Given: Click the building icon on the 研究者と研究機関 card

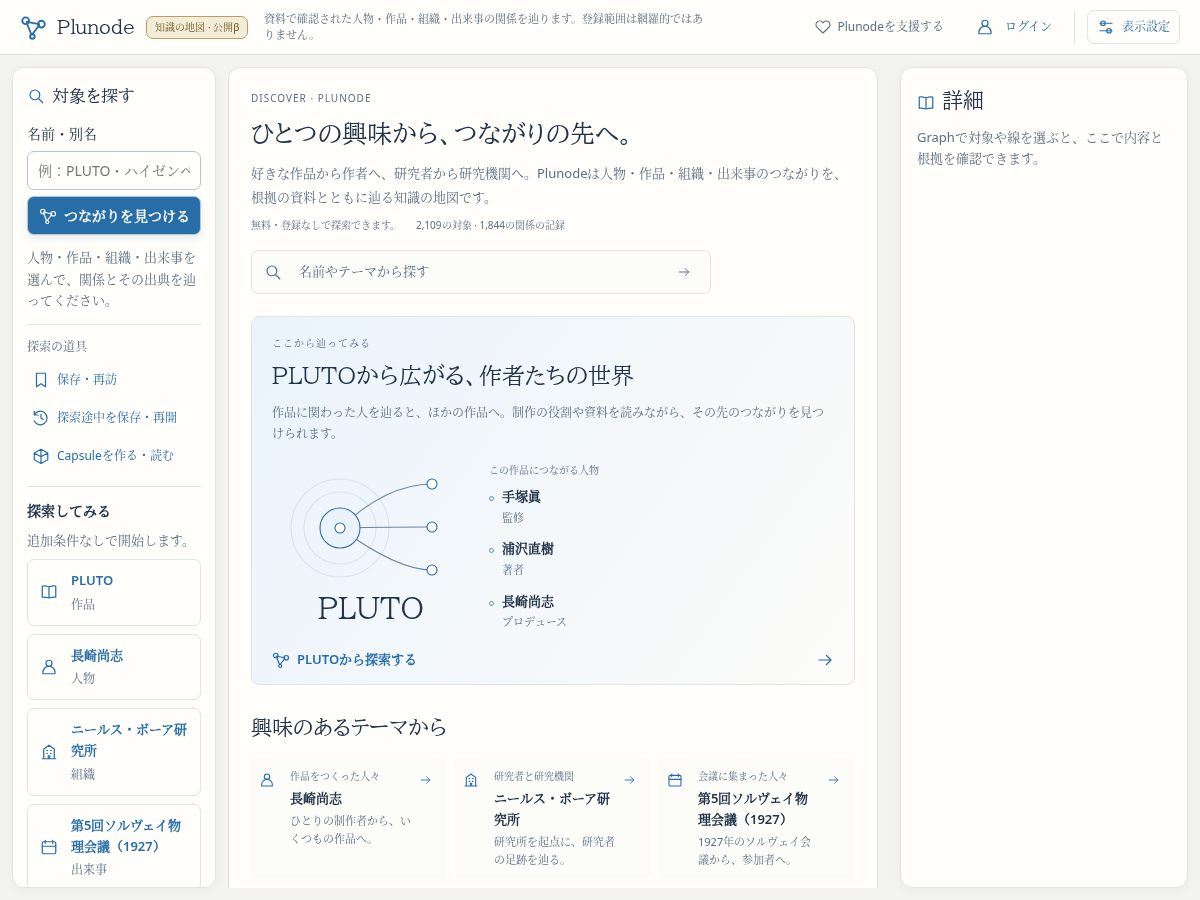Looking at the screenshot, I should point(471,780).
